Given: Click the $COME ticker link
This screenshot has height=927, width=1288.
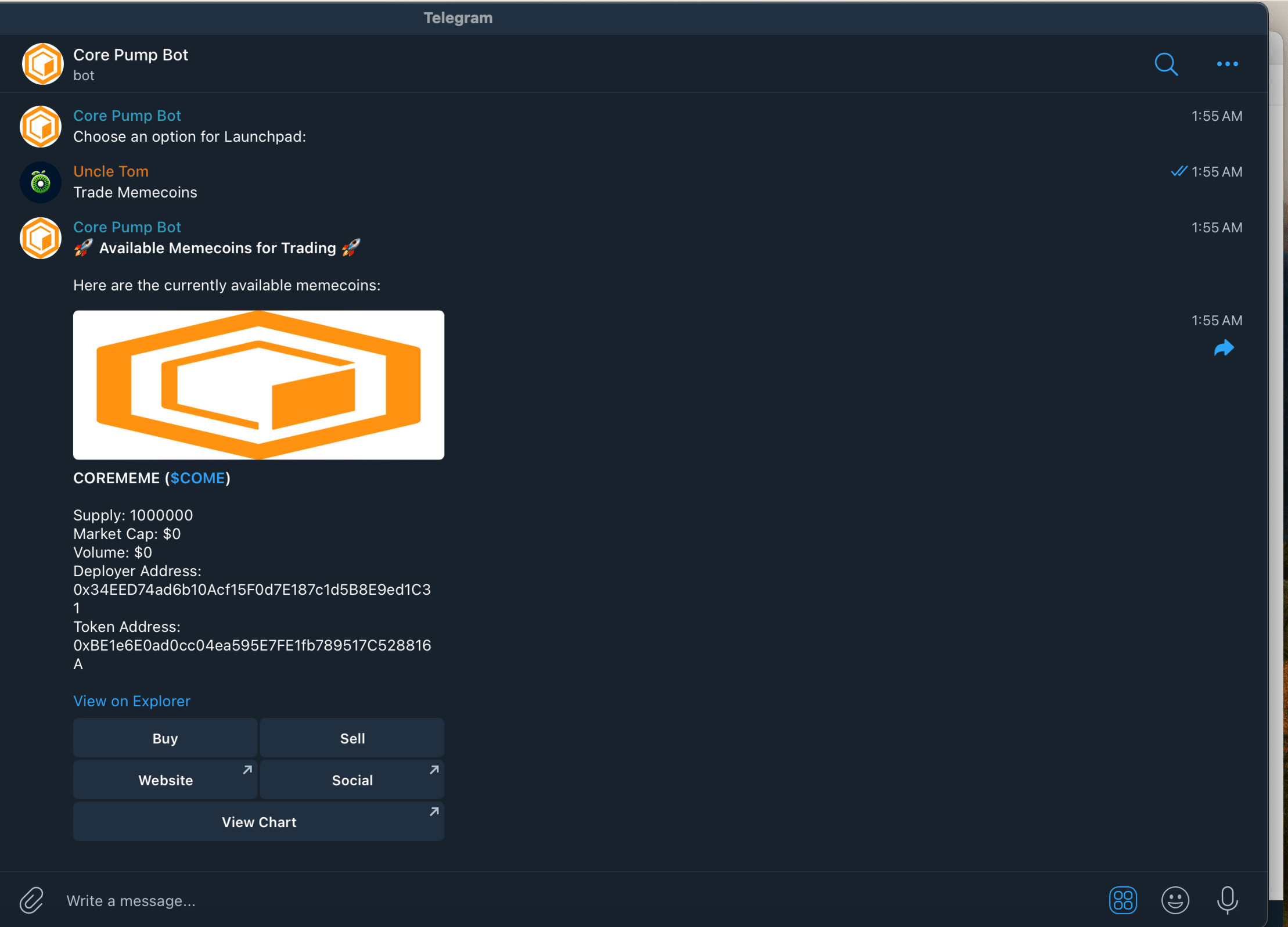Looking at the screenshot, I should tap(197, 478).
